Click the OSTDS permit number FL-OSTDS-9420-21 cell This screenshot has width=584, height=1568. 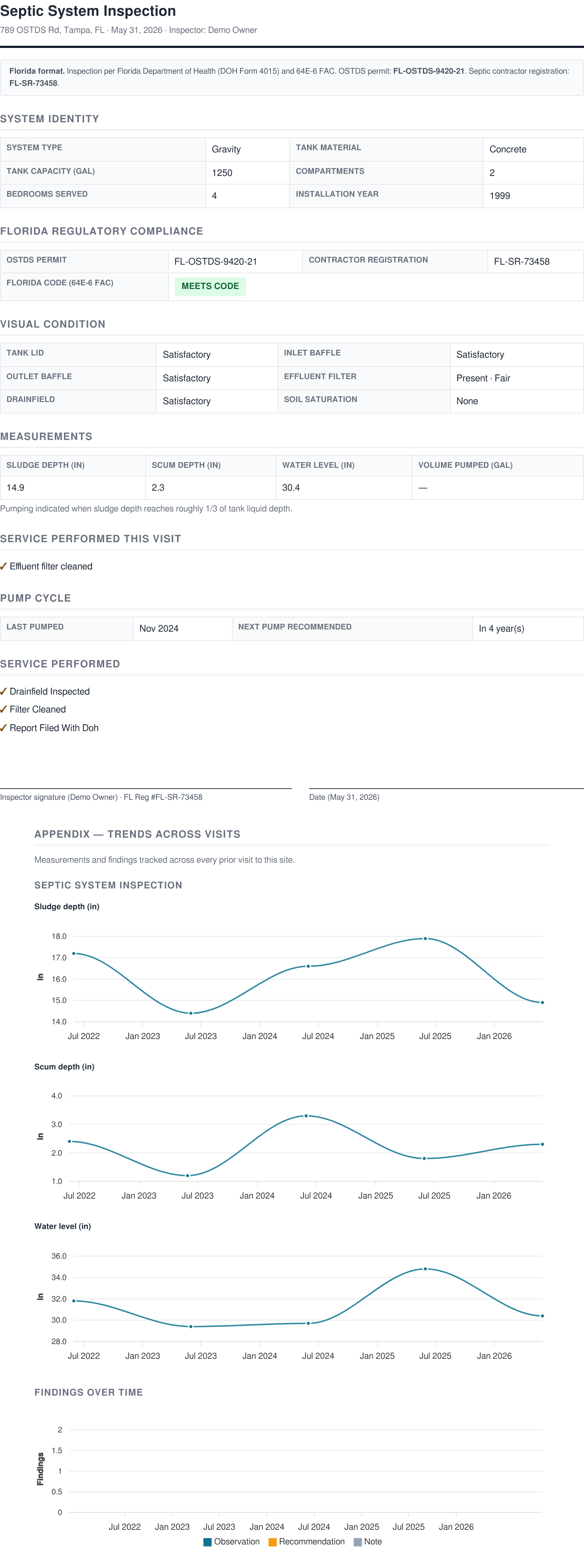[235, 261]
